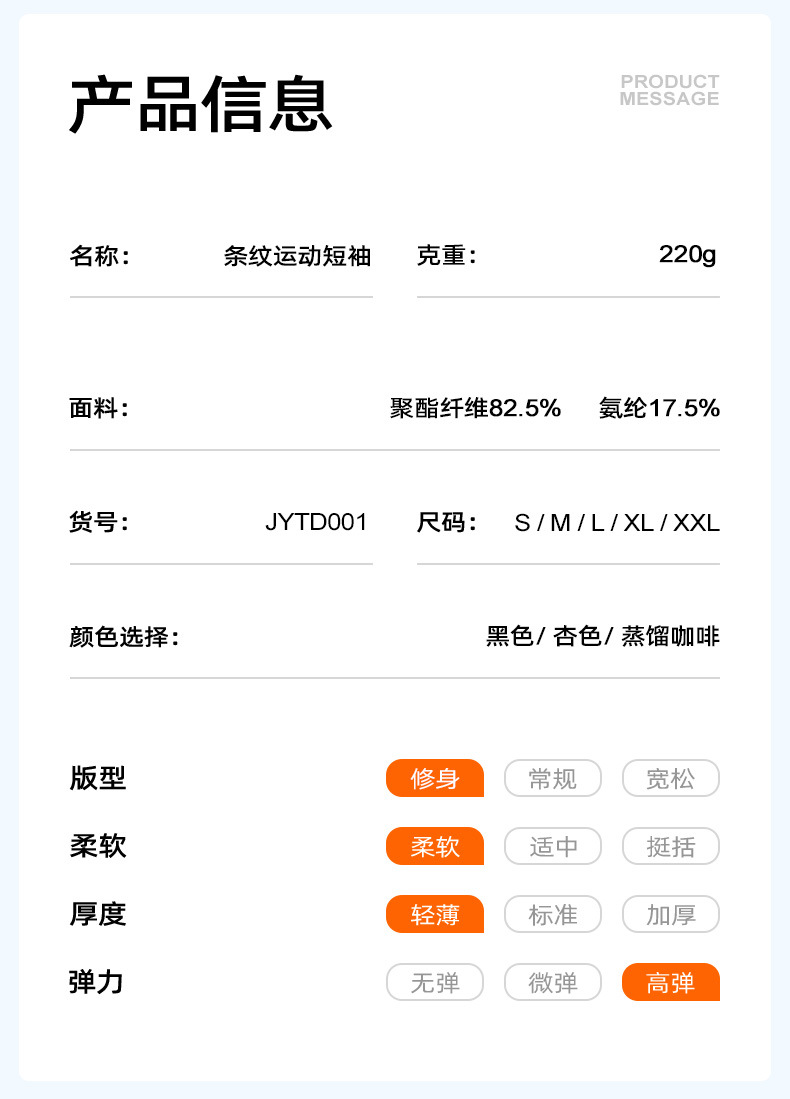Choose the 常规 fit option

coord(553,778)
